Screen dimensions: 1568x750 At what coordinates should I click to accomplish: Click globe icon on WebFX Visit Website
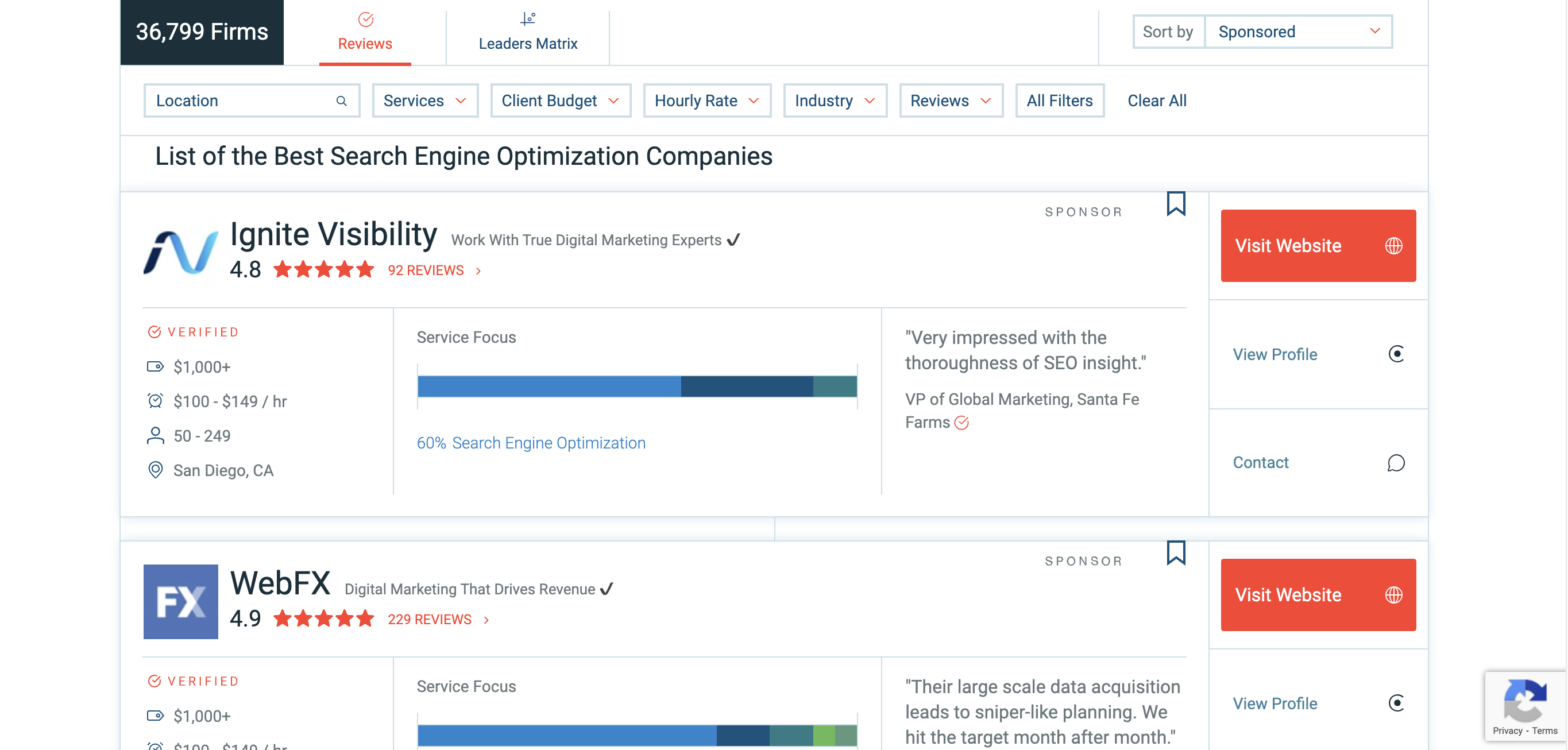coord(1393,595)
